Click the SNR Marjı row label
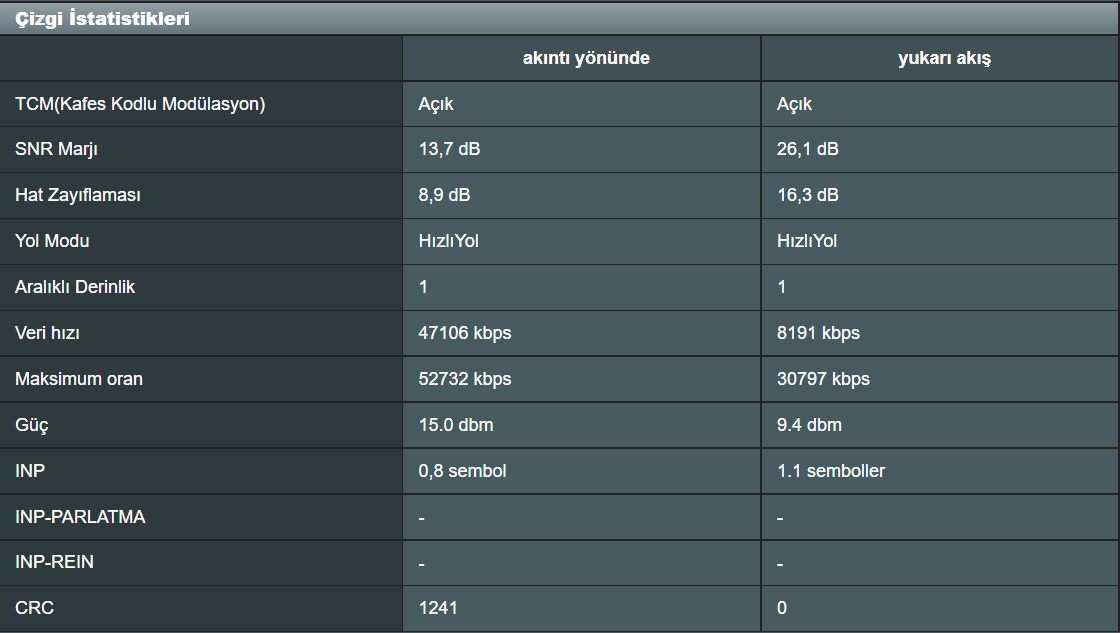This screenshot has height=633, width=1120. coord(57,150)
